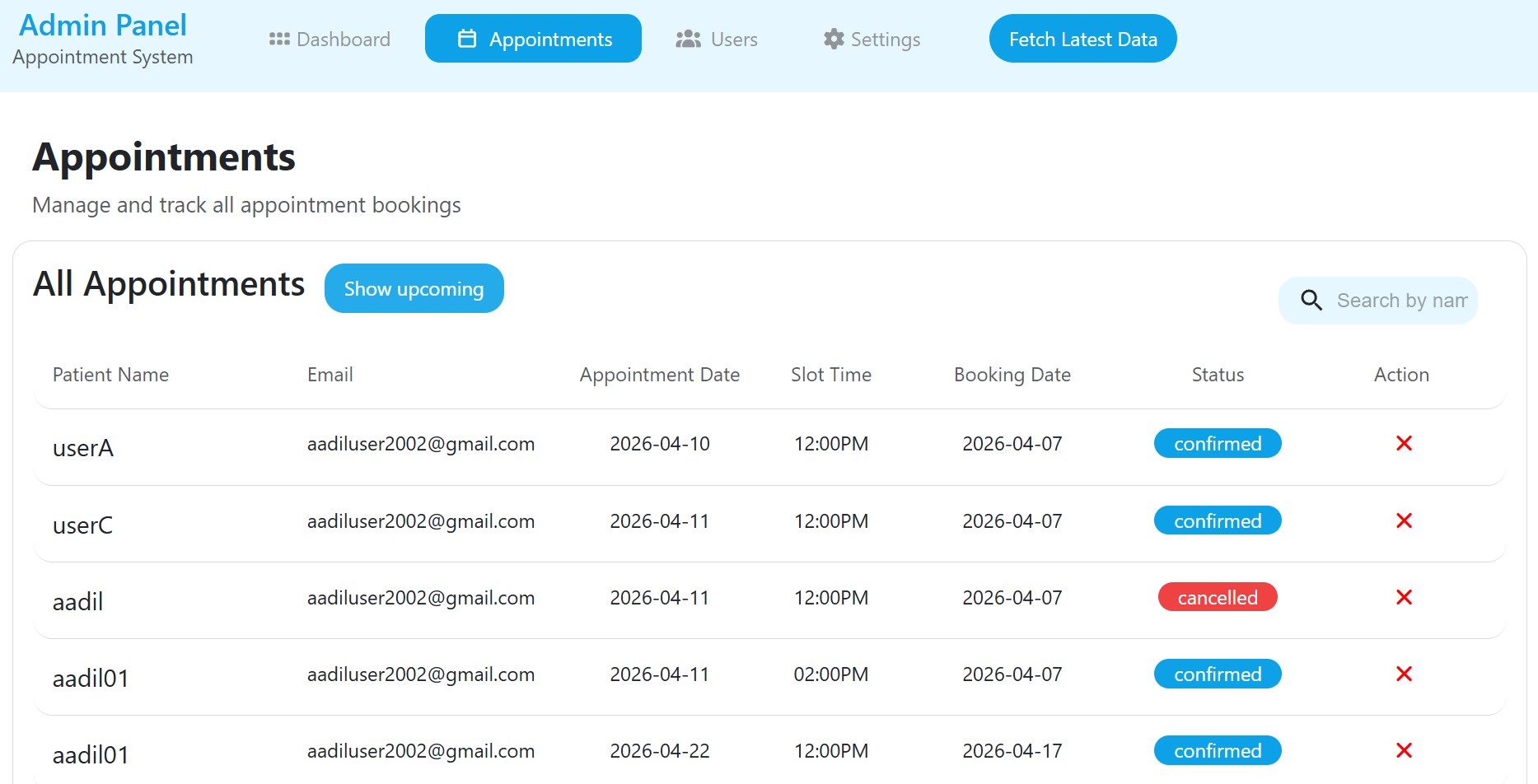The width and height of the screenshot is (1538, 784).
Task: Click the Users people icon
Action: (688, 39)
